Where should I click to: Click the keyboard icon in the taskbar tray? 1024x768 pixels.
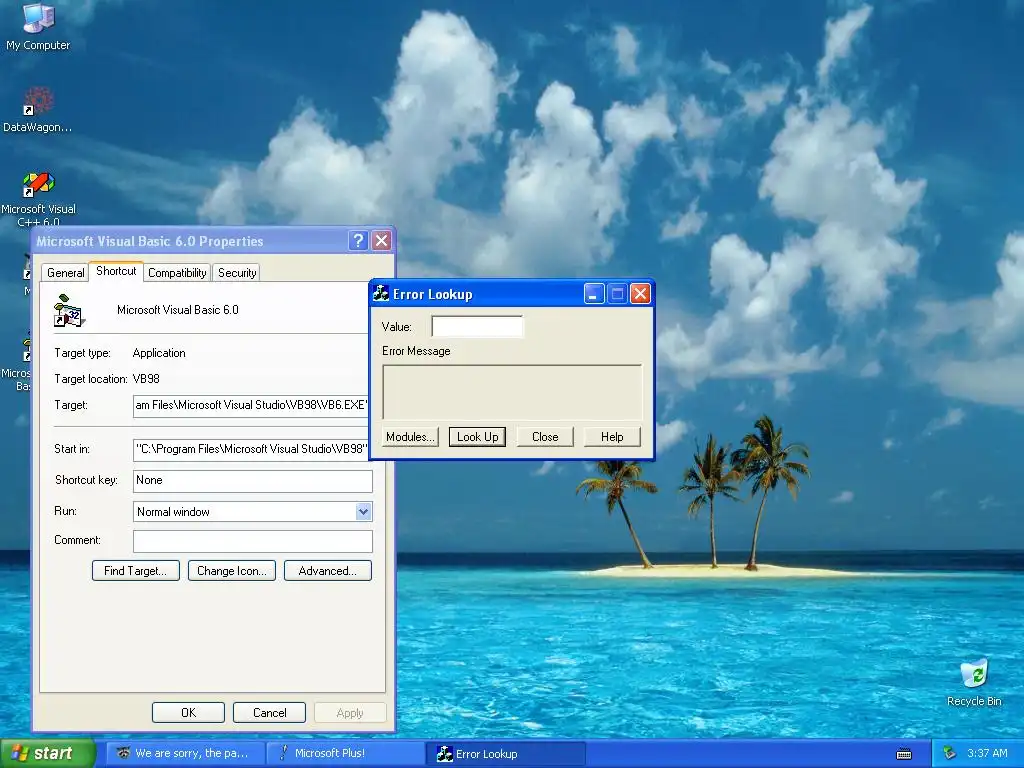[904, 754]
